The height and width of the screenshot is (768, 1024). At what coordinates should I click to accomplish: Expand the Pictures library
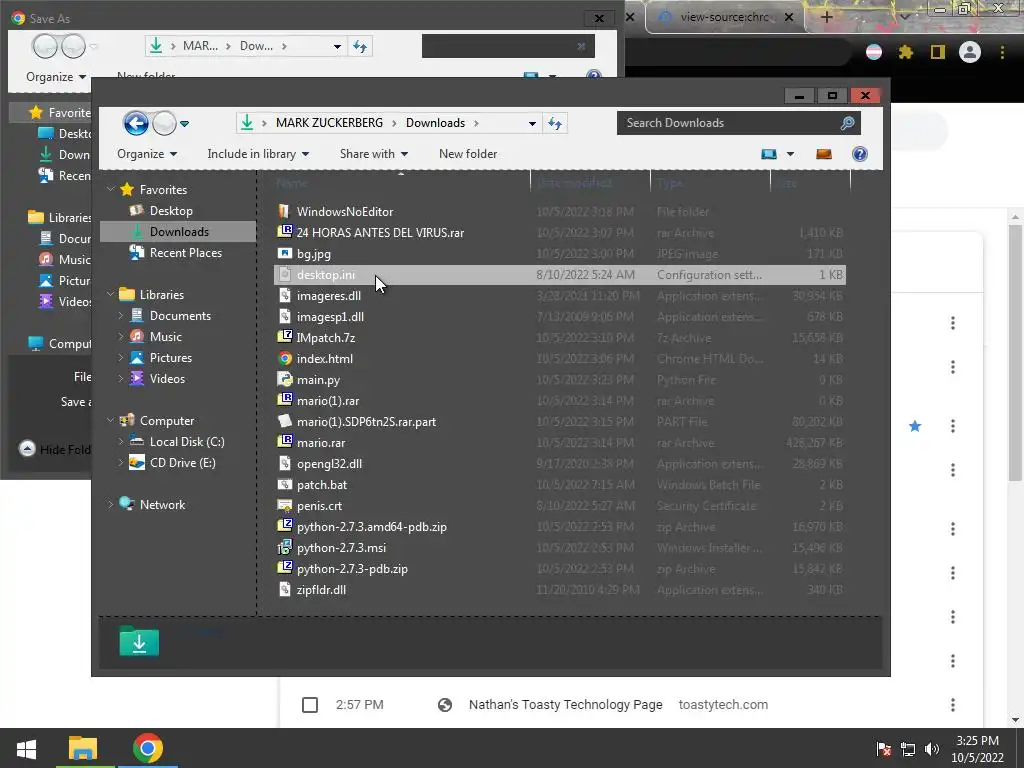point(120,357)
